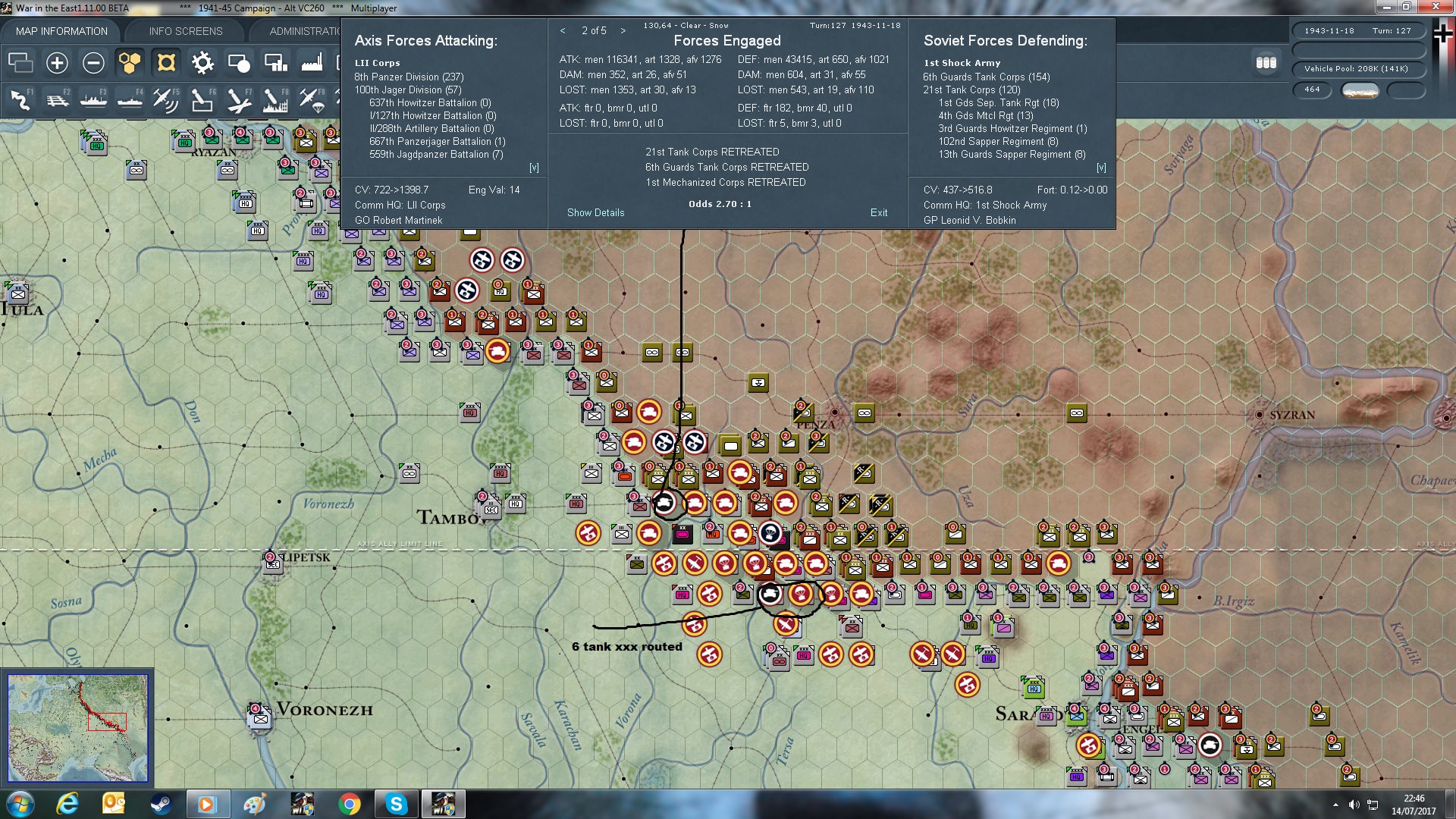Toggle the gear-shaped map overlay
Viewport: 1456px width, 819px height.
tap(202, 62)
